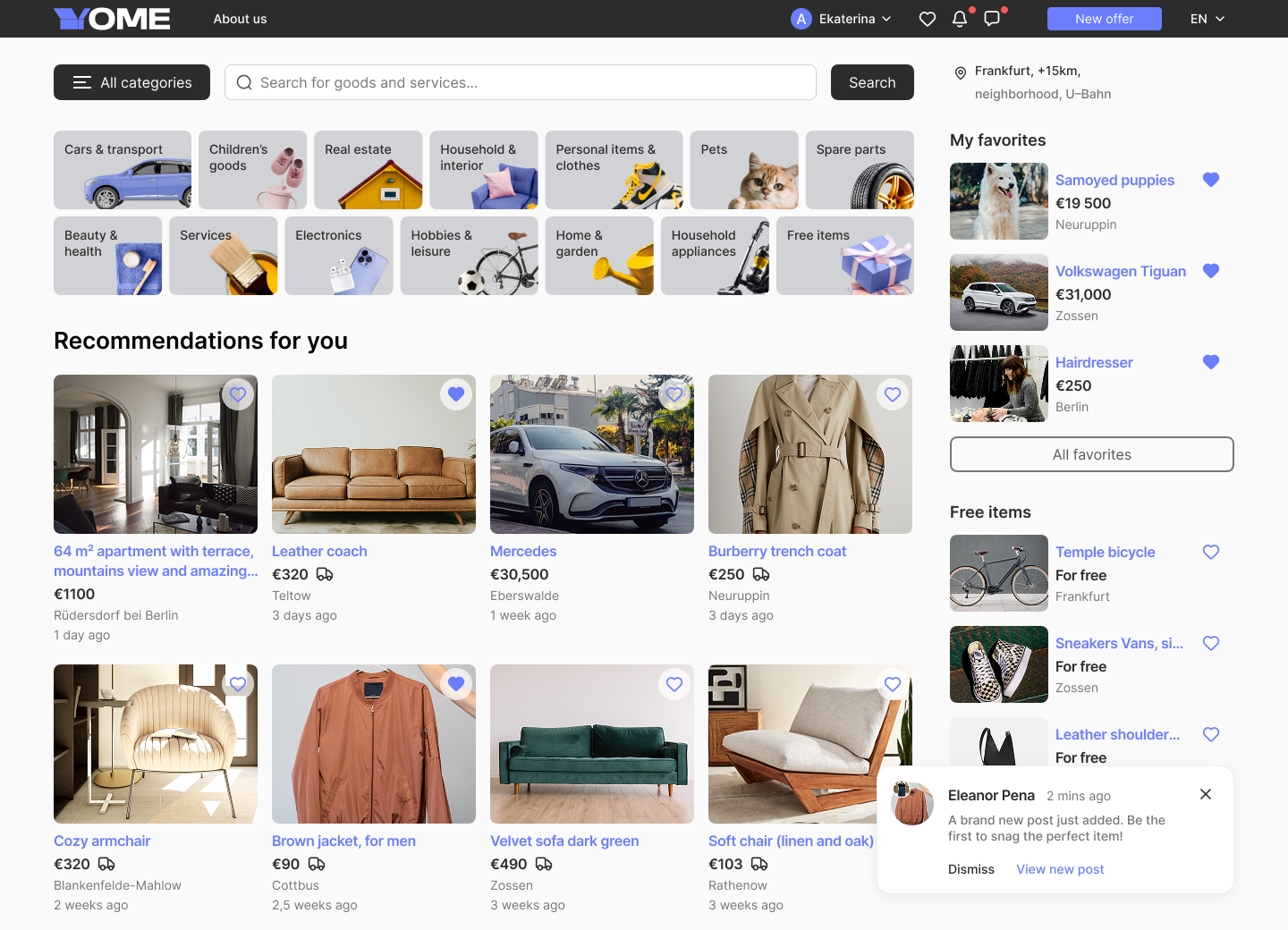Click the goods and services search field
This screenshot has width=1288, height=930.
click(528, 82)
